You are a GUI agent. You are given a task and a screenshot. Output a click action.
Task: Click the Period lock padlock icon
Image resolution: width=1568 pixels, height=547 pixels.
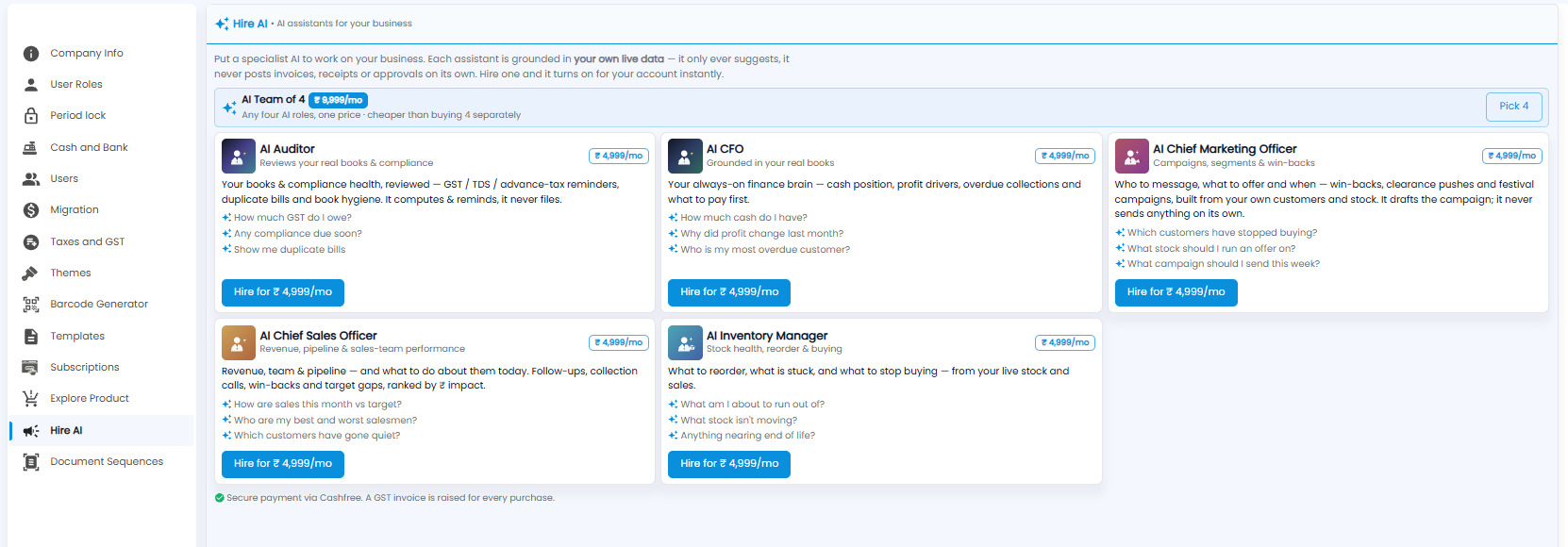click(x=31, y=116)
